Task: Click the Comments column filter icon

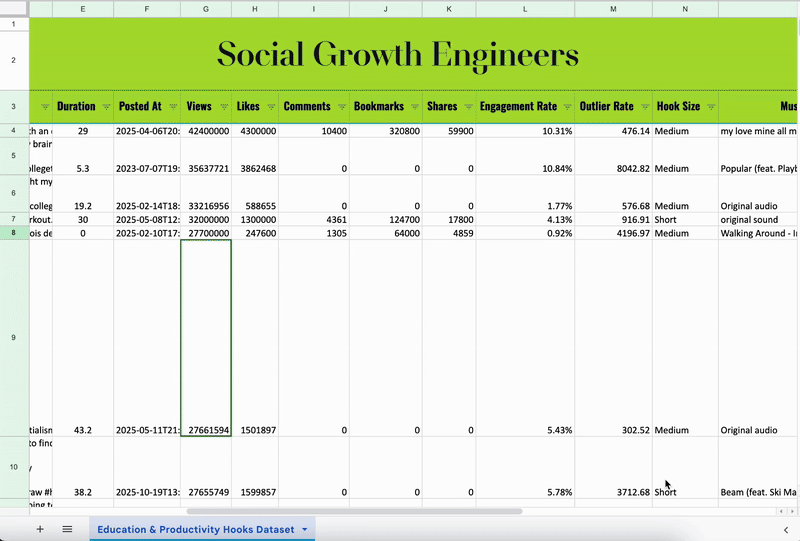Action: [x=340, y=107]
